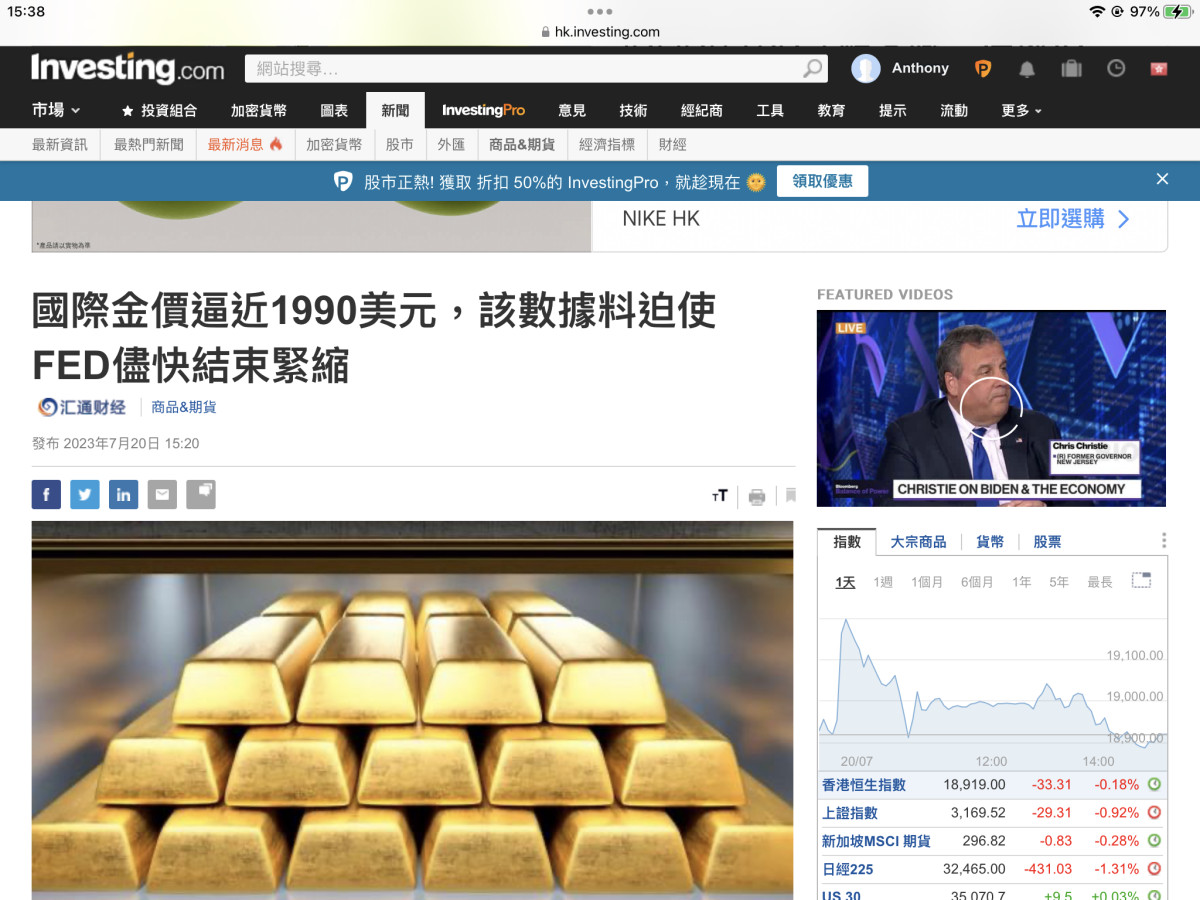Screen dimensions: 1200x900
Task: Open the 圖表 menu item
Action: [334, 111]
